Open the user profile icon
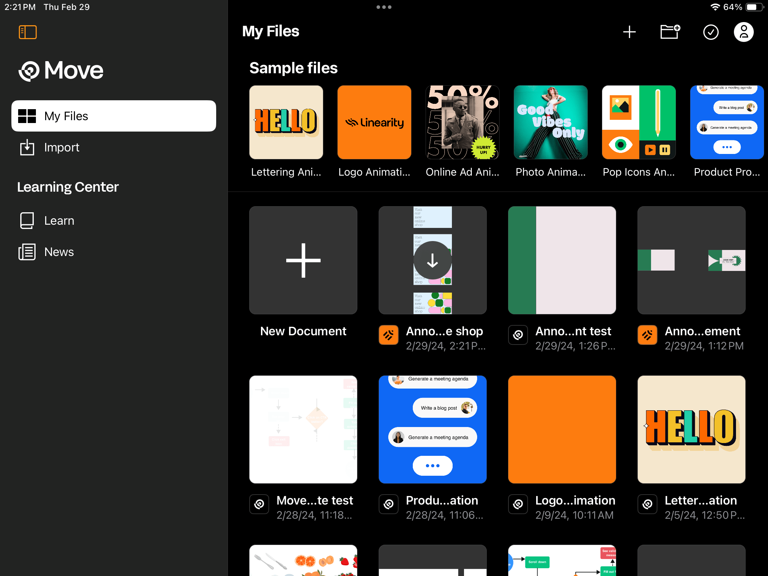 744,32
